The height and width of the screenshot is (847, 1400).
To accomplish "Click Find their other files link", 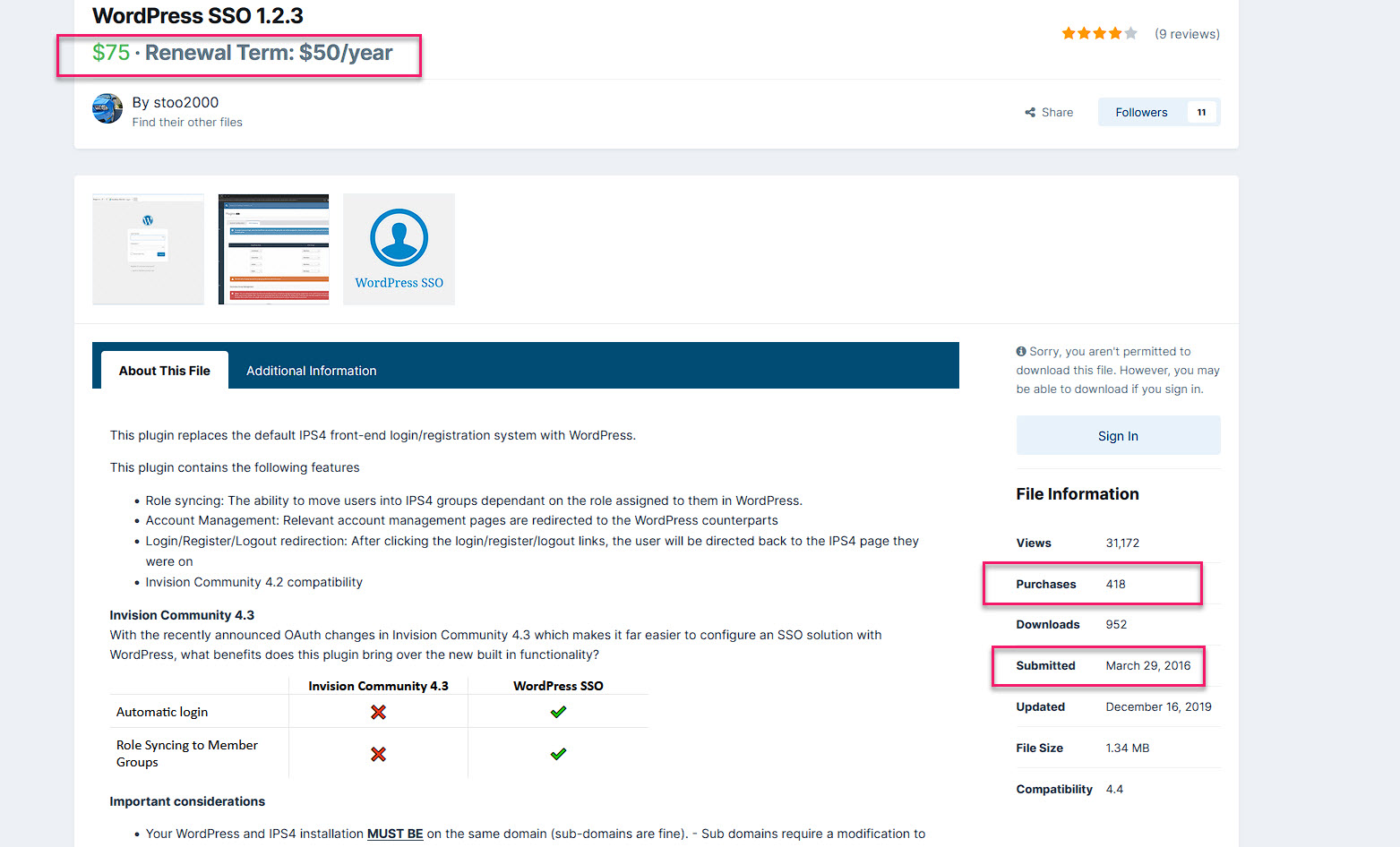I will [x=187, y=123].
